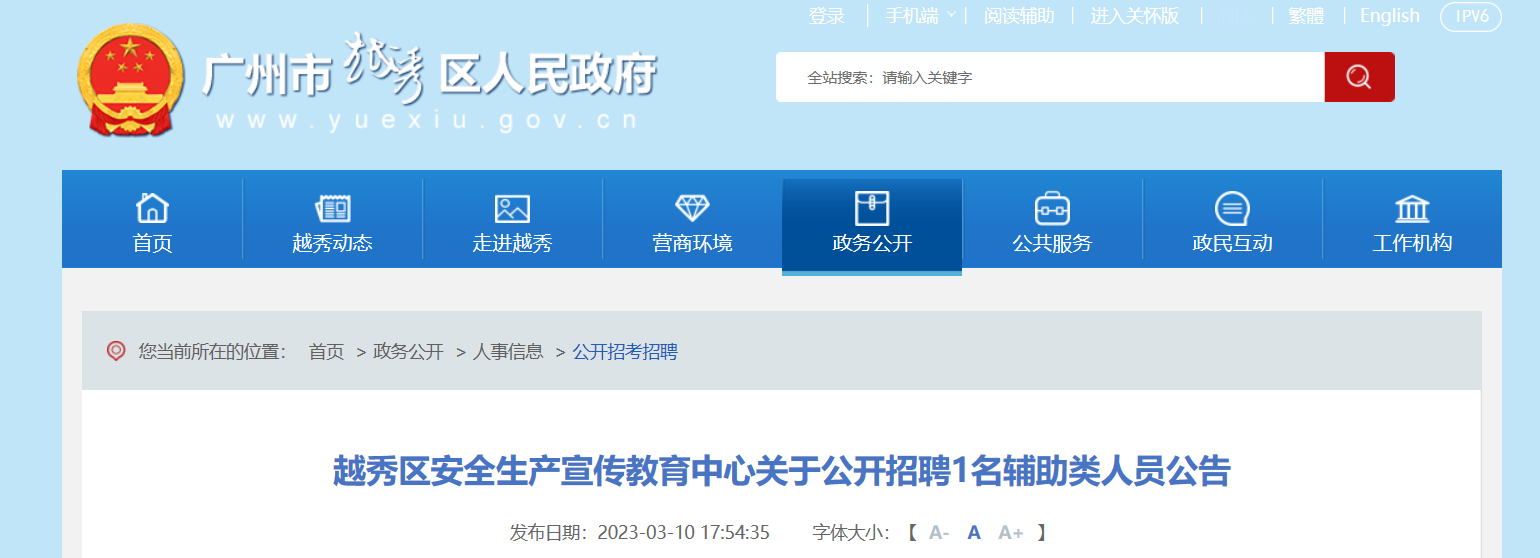Open the 公共服务 navigation tab

(x=1052, y=219)
